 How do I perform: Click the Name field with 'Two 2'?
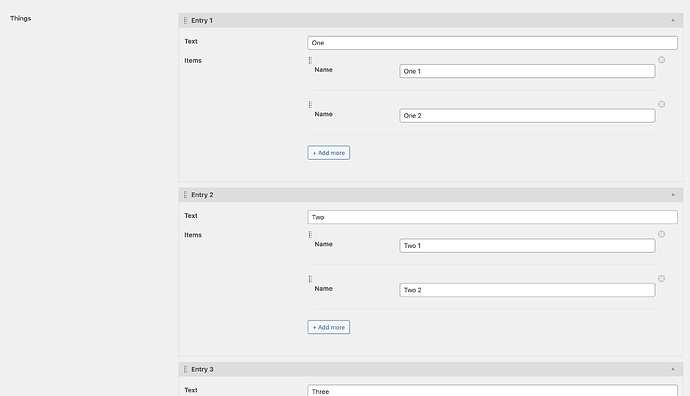coord(527,290)
